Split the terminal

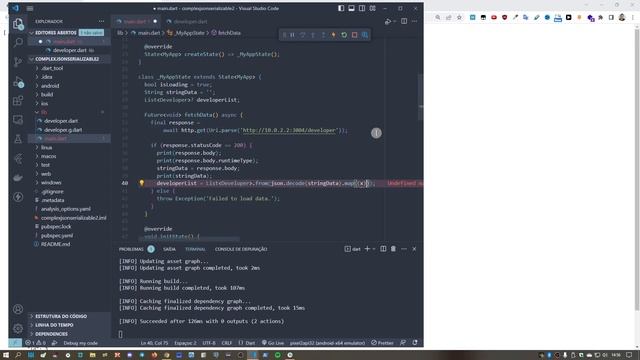point(383,249)
